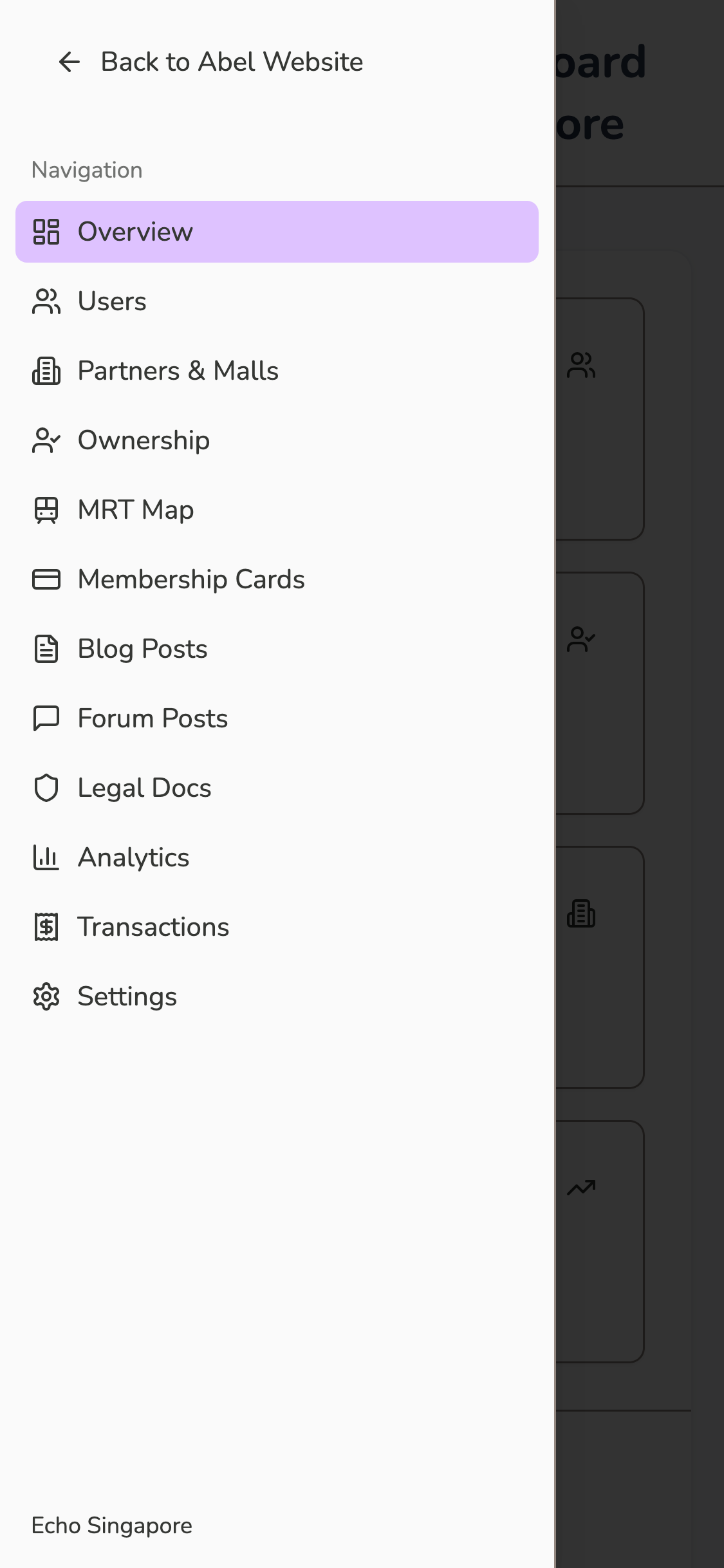Viewport: 724px width, 1568px height.
Task: Follow the Back to Abel Website link
Action: (232, 62)
